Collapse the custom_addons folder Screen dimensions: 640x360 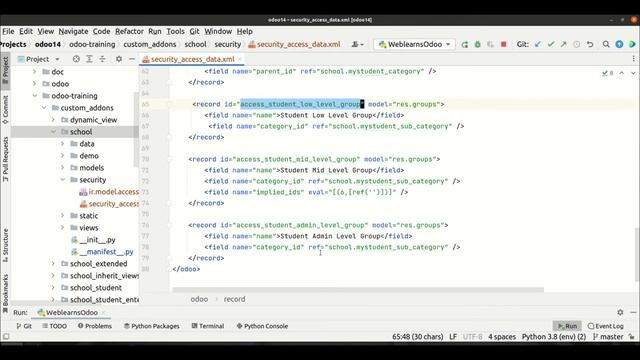click(44, 108)
